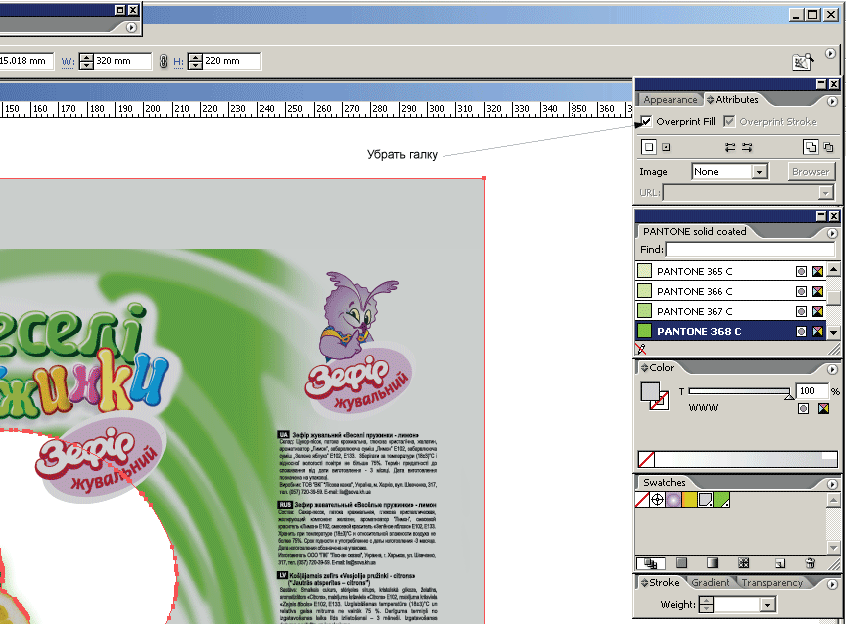Click the Show Center dot icon
The image size is (846, 624).
coord(666,147)
